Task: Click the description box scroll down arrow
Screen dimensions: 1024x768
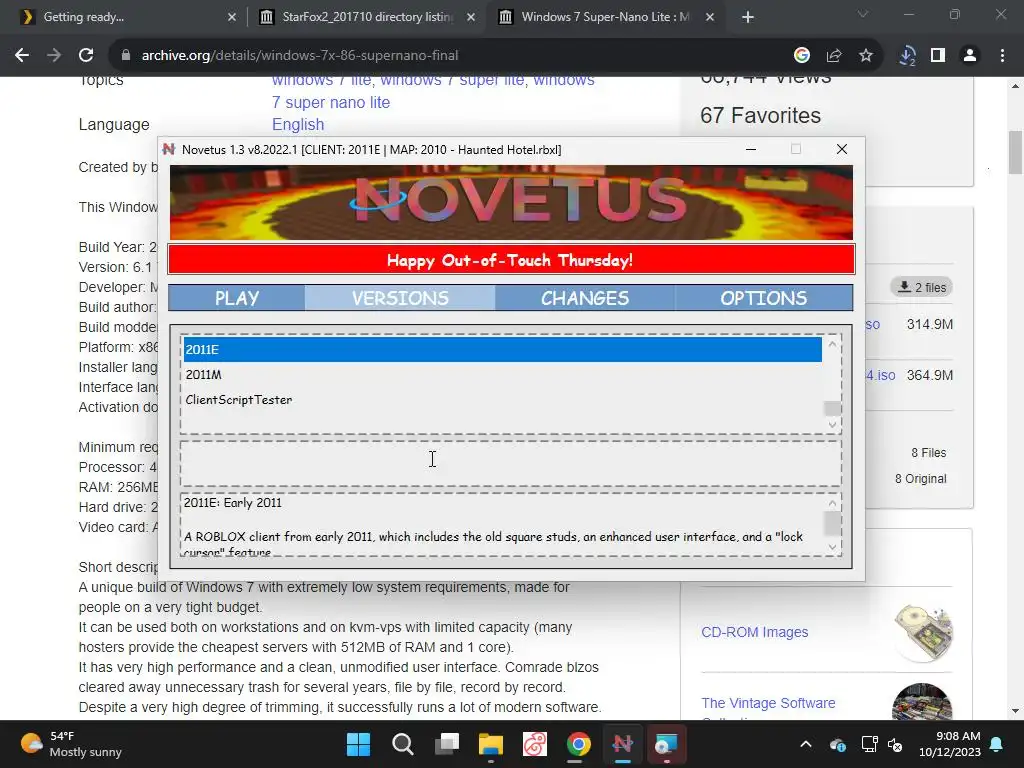Action: (832, 547)
